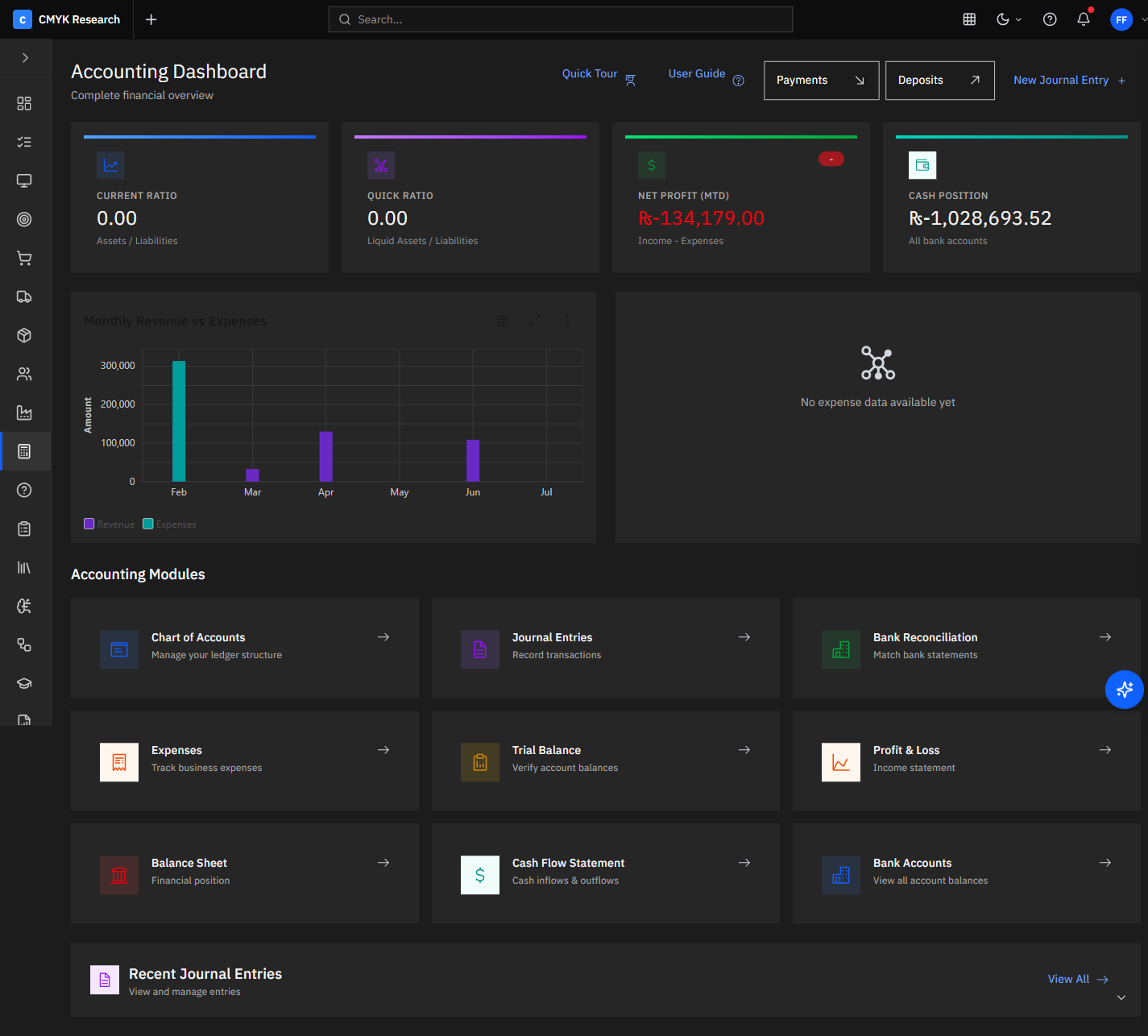Open the delivery truck icon in sidebar

24,296
